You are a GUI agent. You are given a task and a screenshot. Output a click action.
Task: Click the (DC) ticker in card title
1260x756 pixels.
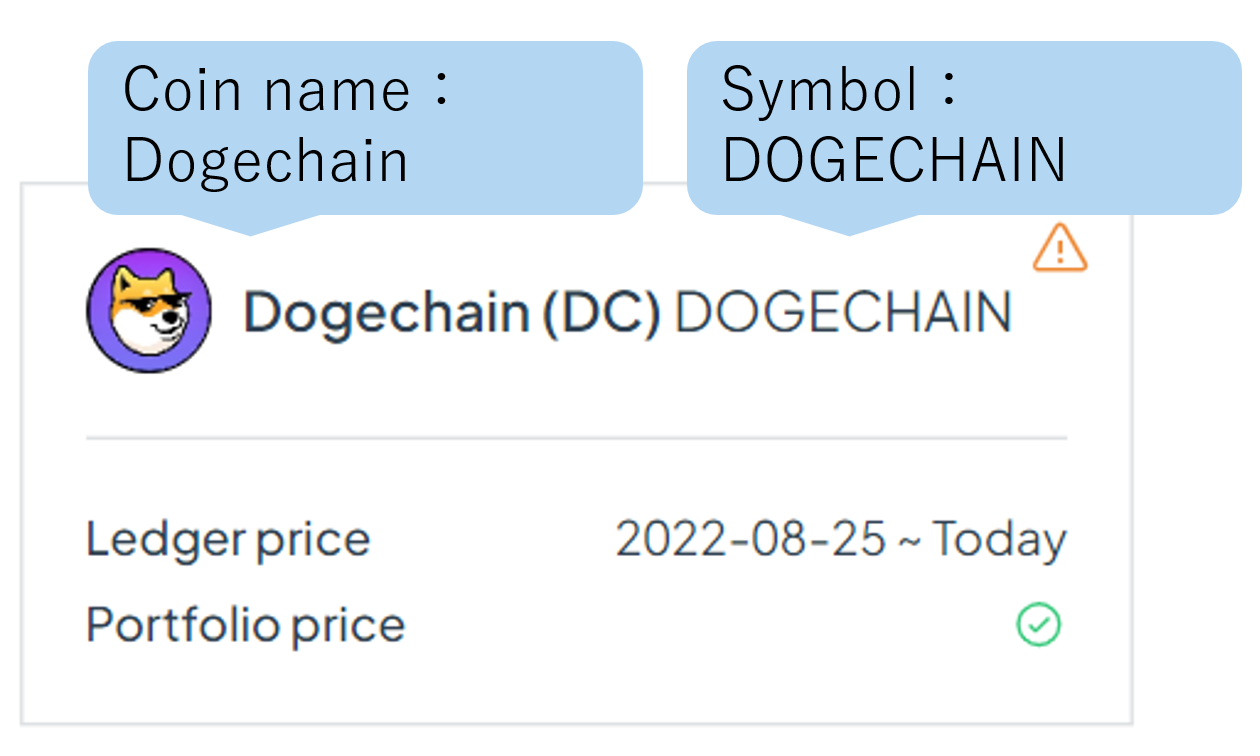point(600,312)
